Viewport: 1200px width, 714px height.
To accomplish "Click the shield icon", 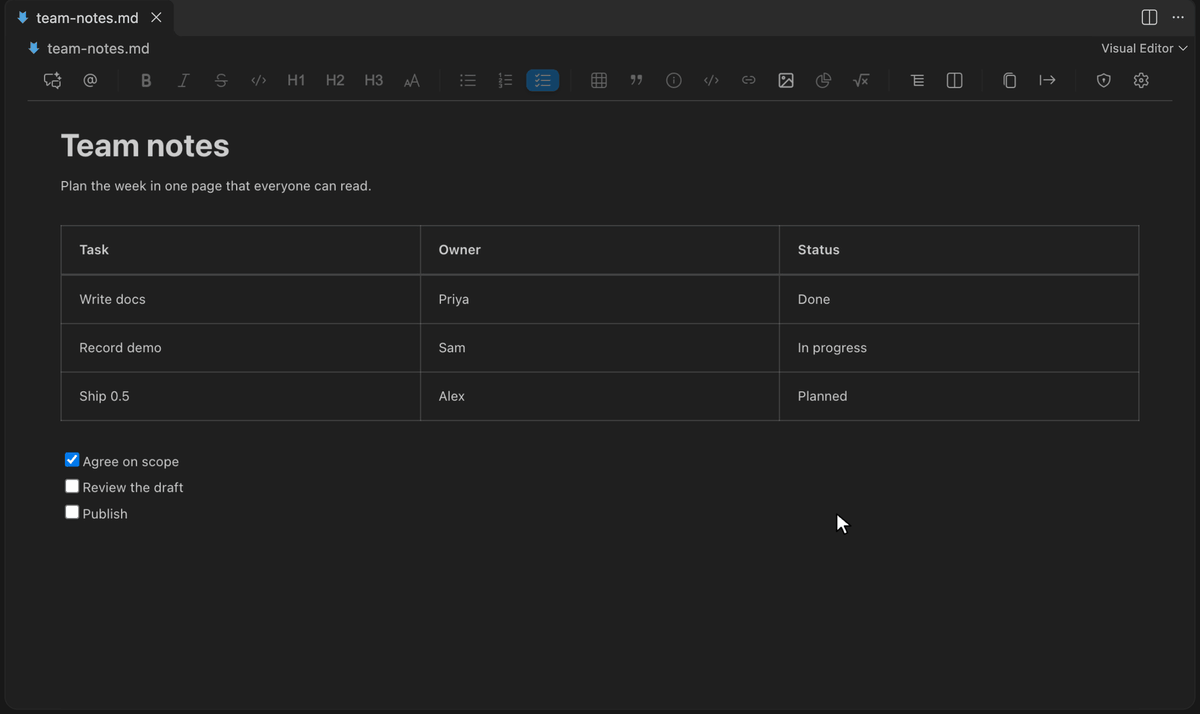I will [x=1104, y=80].
